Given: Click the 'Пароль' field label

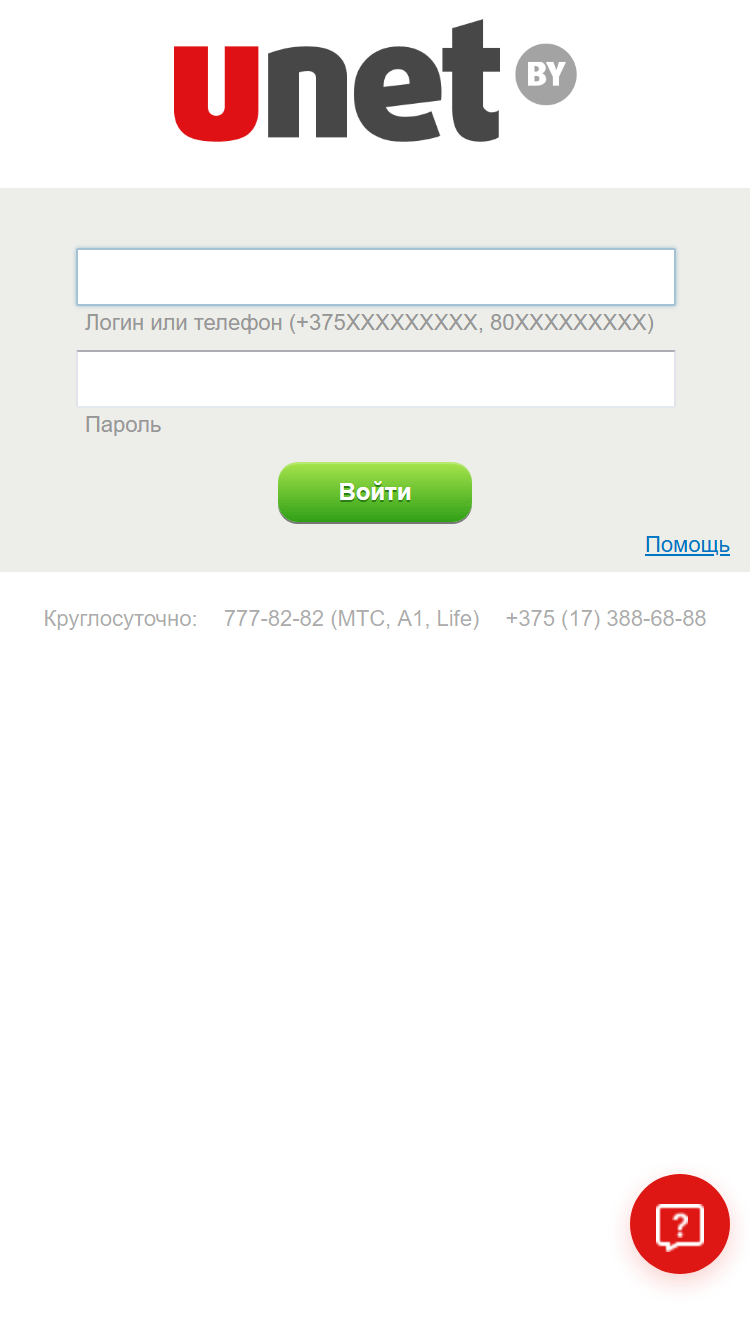Looking at the screenshot, I should [123, 425].
